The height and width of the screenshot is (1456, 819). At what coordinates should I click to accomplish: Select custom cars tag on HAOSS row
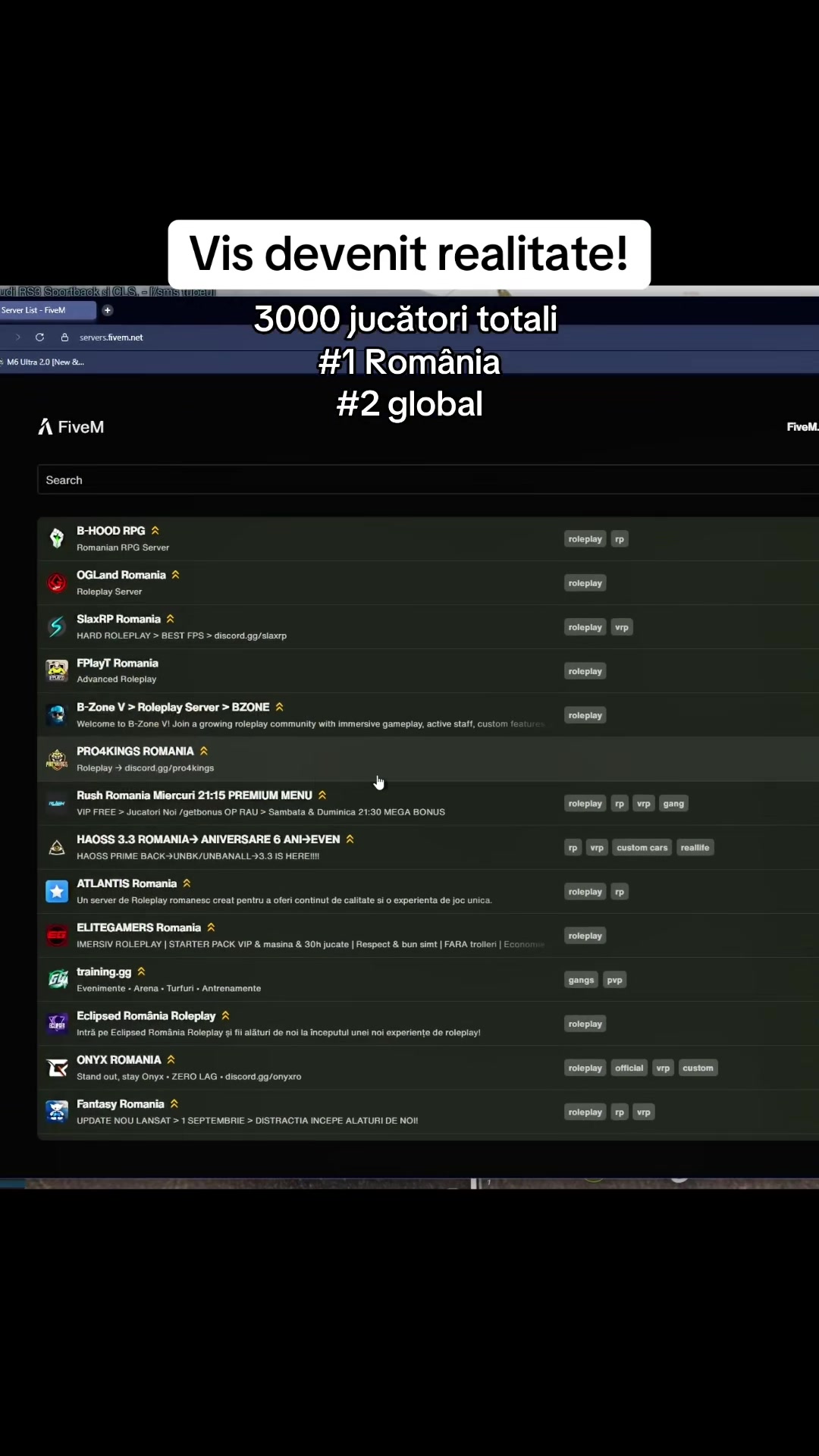pos(642,848)
